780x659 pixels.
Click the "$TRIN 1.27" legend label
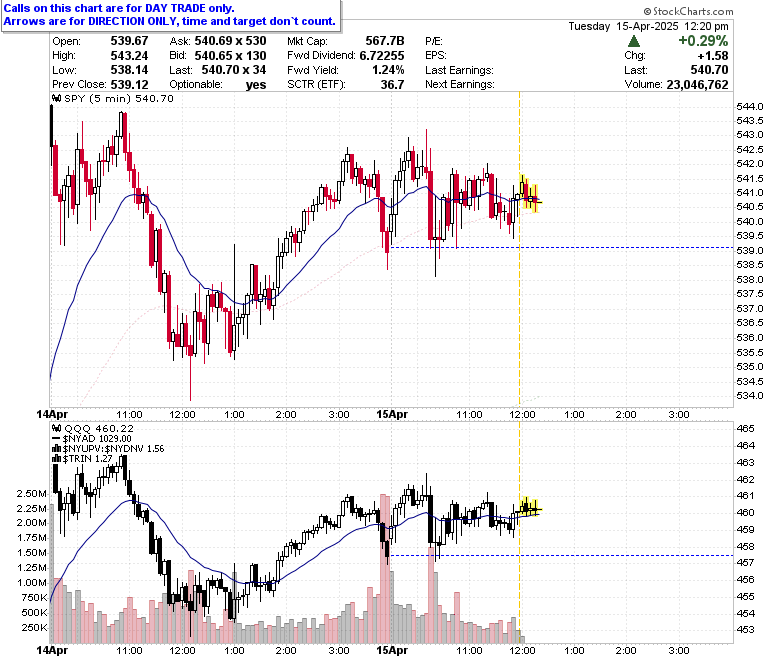point(88,459)
